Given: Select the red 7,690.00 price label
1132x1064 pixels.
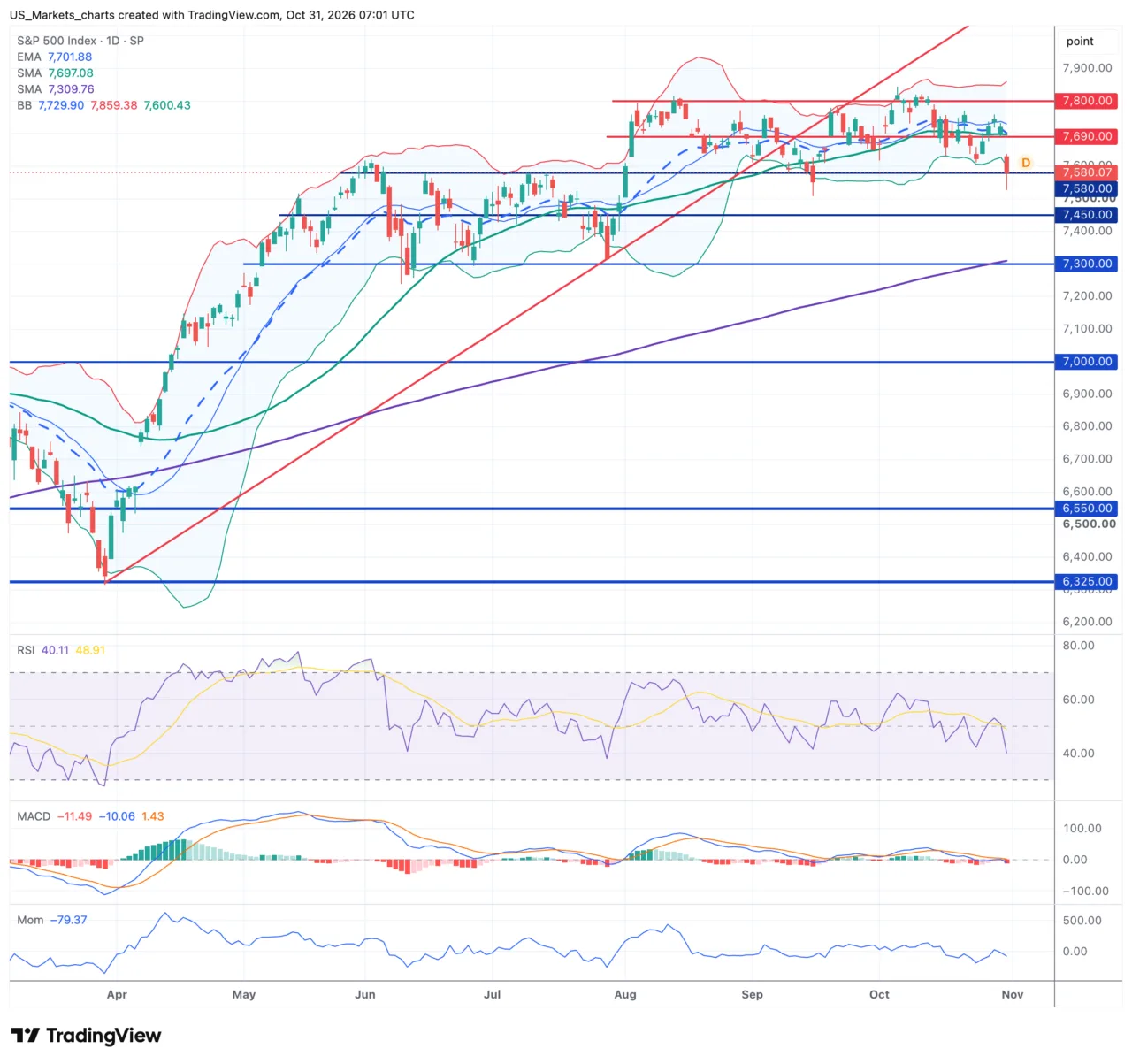Looking at the screenshot, I should point(1086,136).
